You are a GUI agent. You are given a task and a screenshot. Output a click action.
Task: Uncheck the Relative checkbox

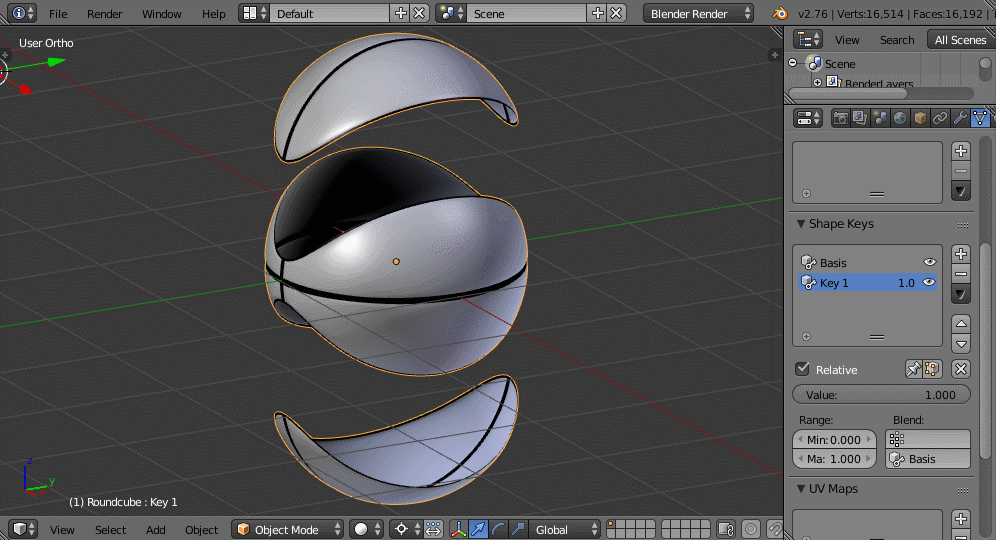point(803,369)
